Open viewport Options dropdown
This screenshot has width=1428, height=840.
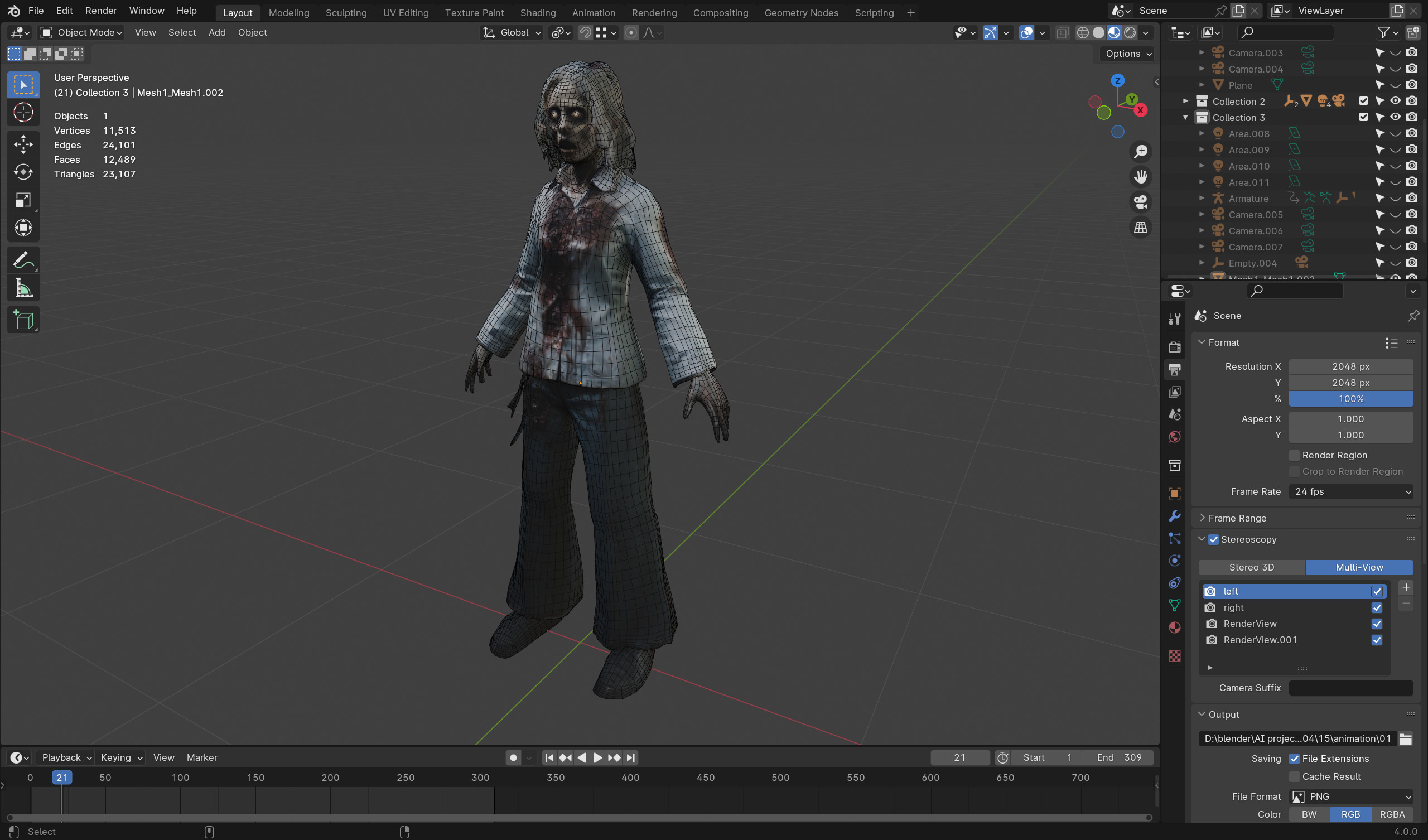[x=1128, y=54]
